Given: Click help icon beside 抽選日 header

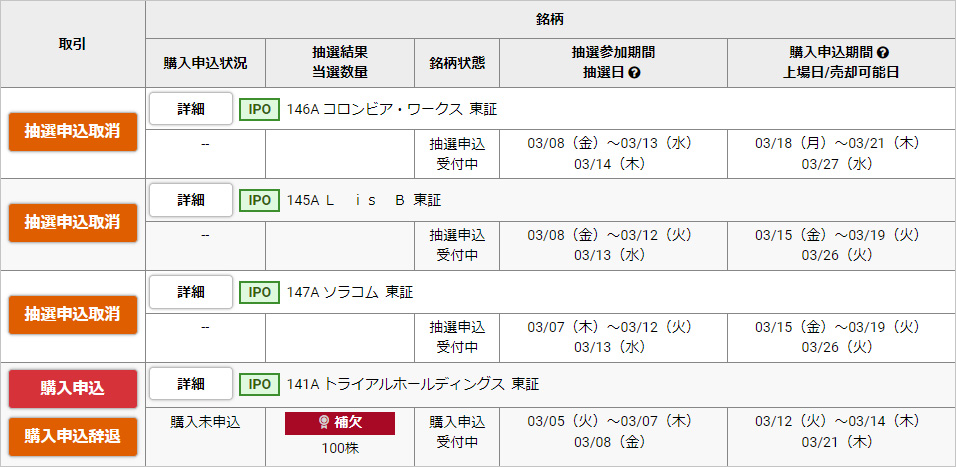Looking at the screenshot, I should [x=634, y=73].
